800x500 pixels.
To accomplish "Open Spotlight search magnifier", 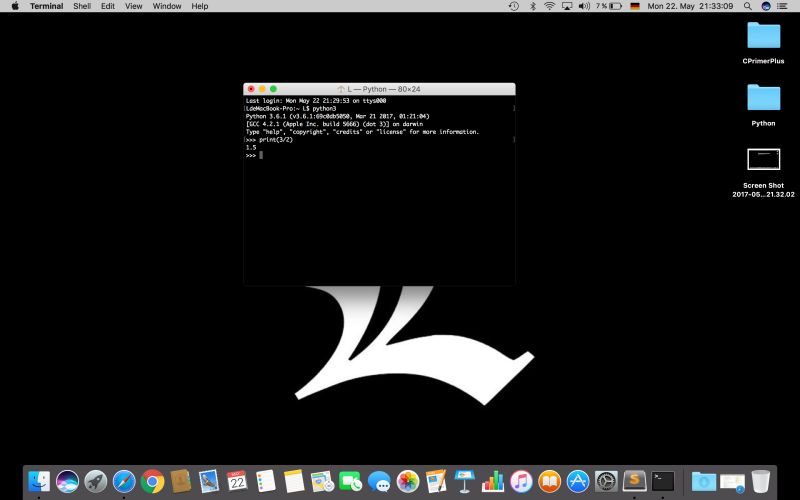I will (x=747, y=6).
